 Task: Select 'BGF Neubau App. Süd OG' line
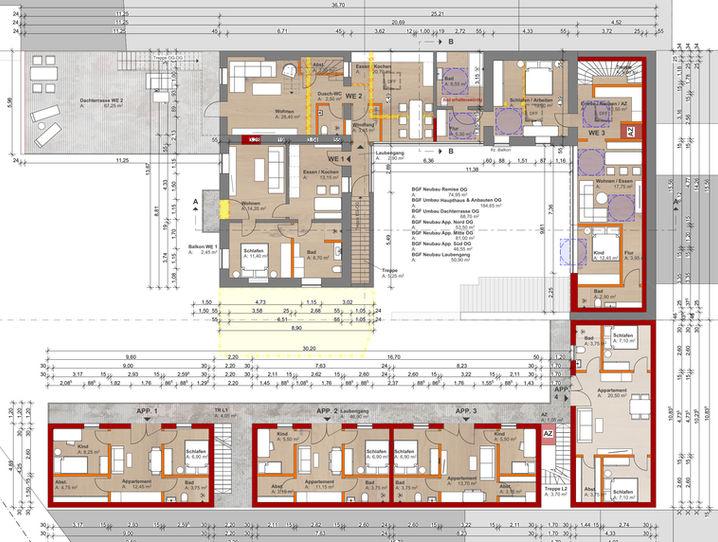441,244
